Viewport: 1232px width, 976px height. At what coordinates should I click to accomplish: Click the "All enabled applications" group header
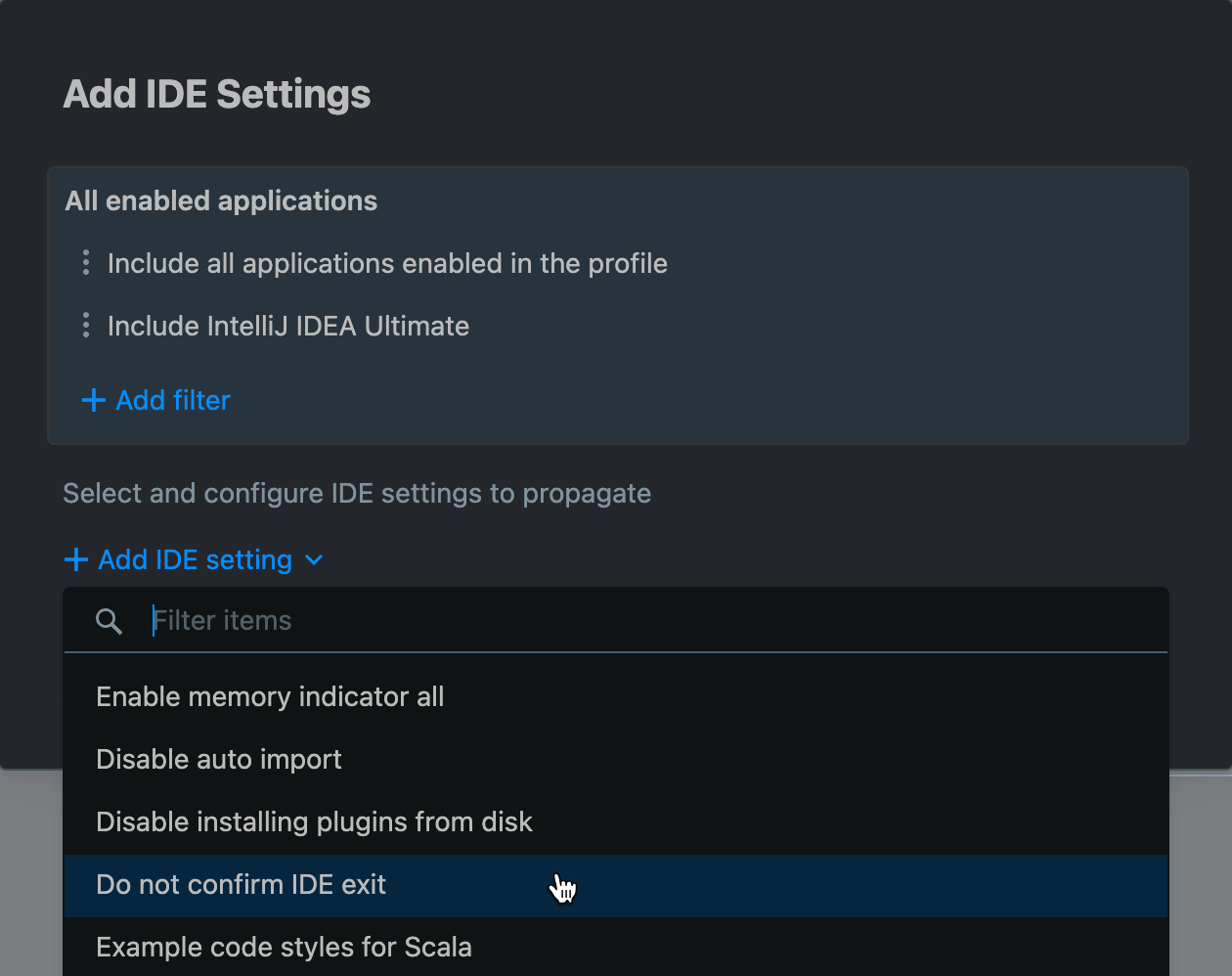point(221,200)
